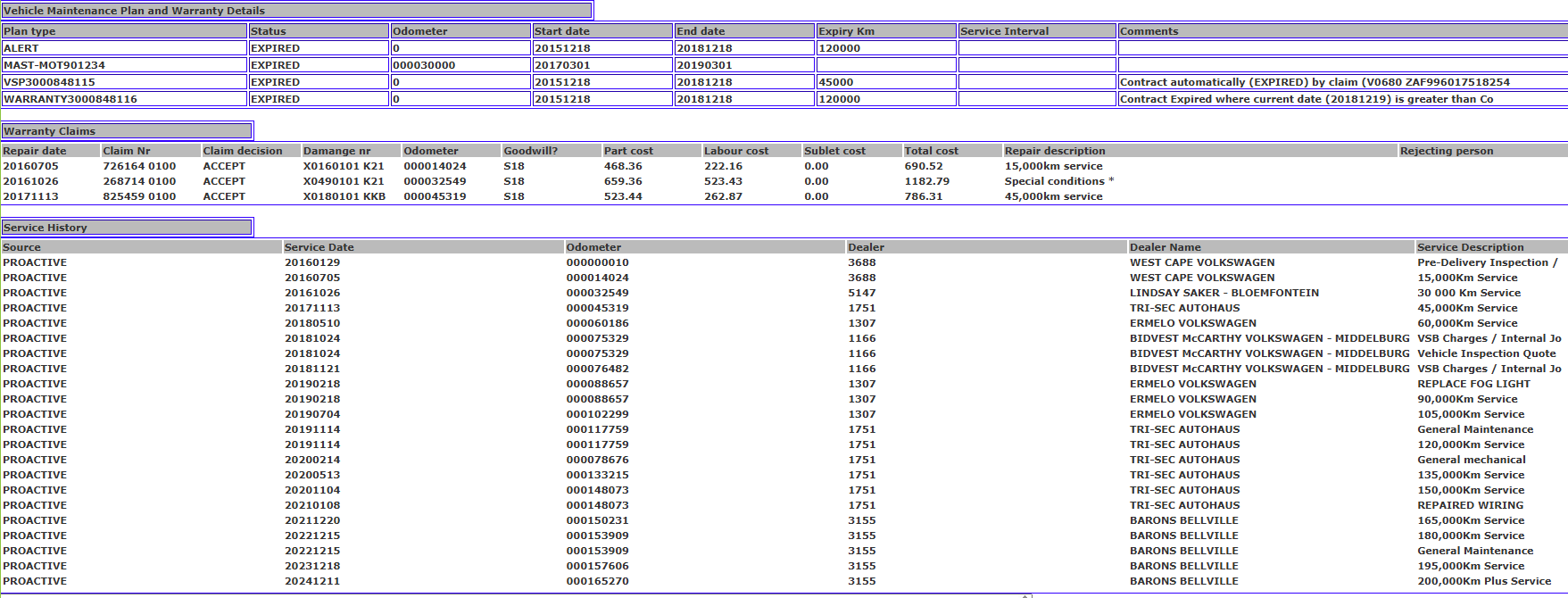Click the '180,000Km Service' description
1568x598 pixels.
coord(1471,536)
